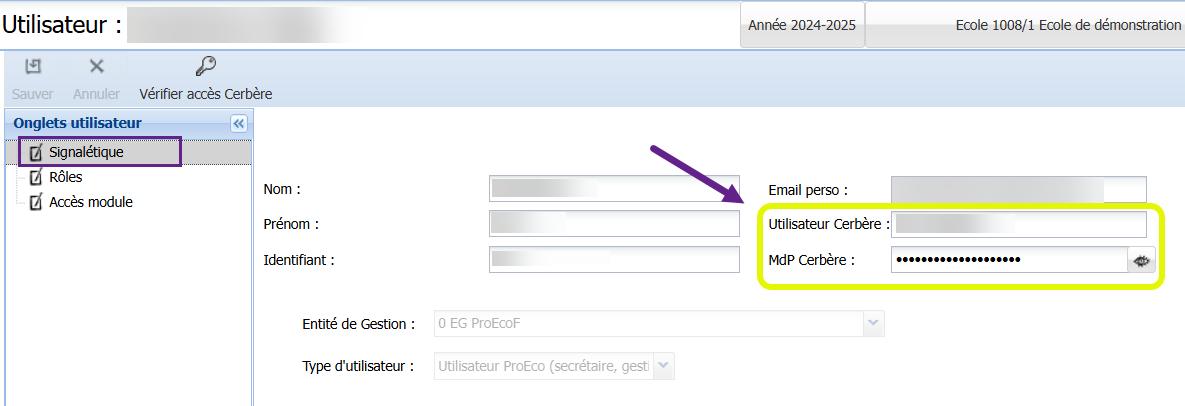
Task: Show the MdP Cerbère password
Action: pos(1141,260)
